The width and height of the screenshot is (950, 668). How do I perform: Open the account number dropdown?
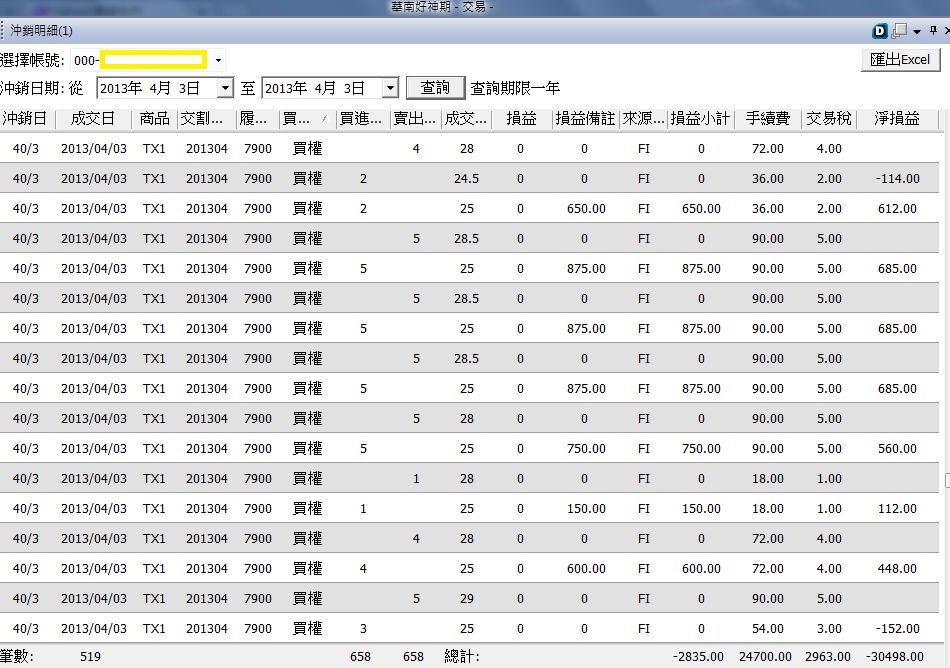218,60
